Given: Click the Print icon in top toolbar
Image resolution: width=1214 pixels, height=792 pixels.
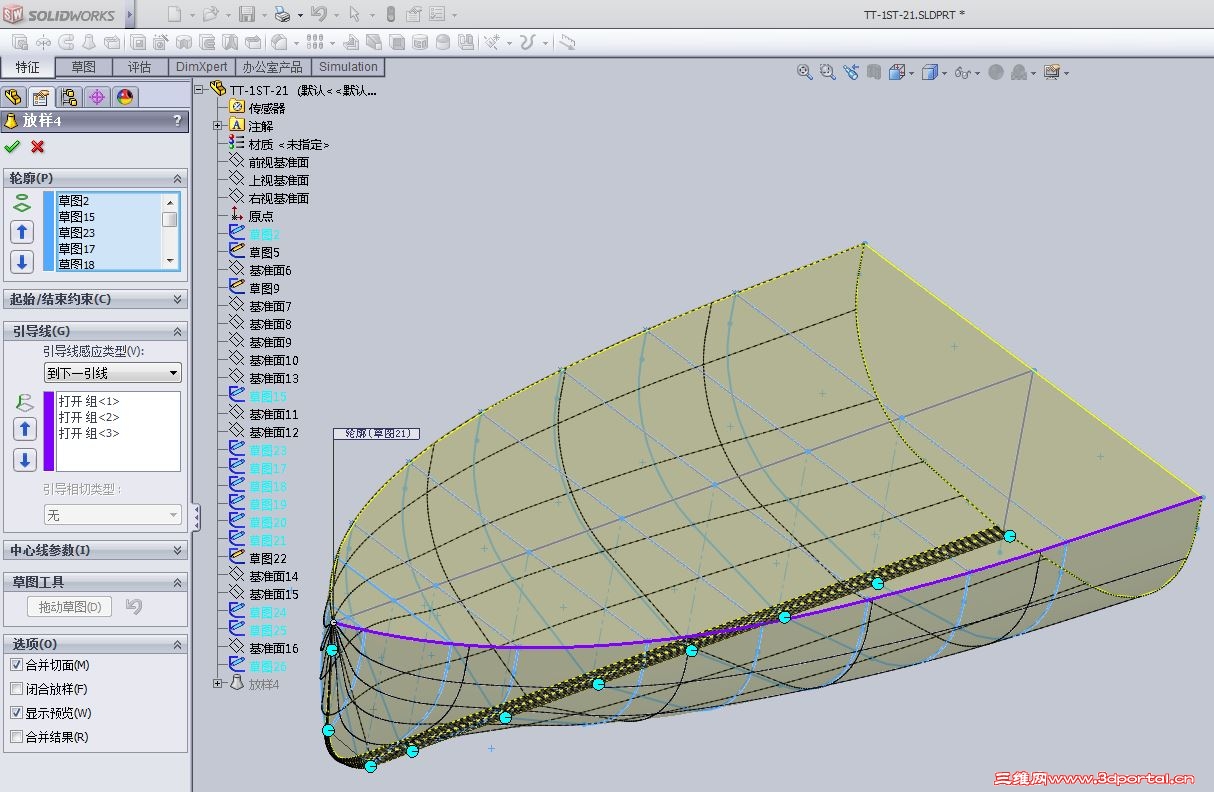Looking at the screenshot, I should 282,14.
